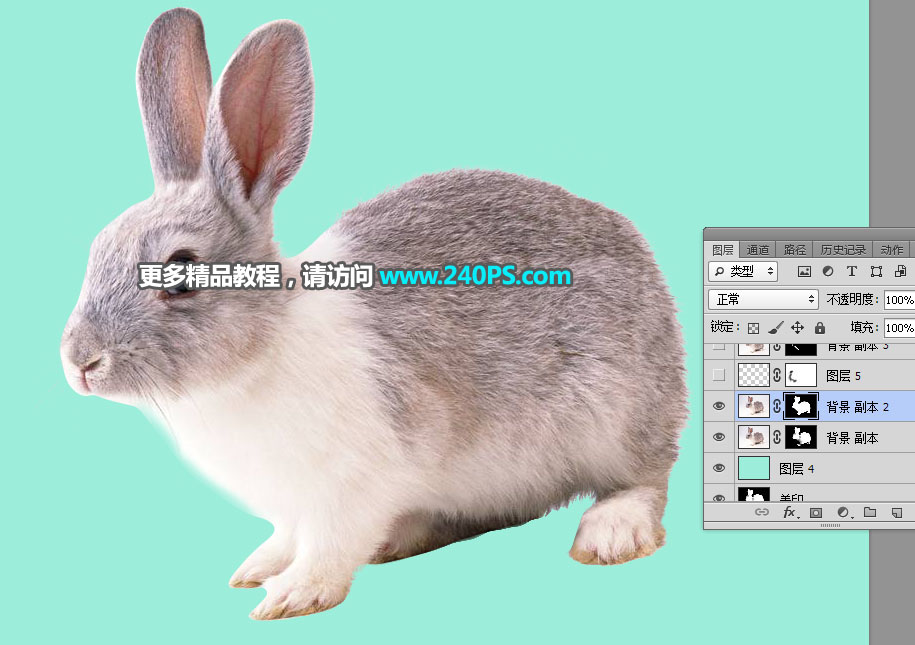Click the 背景 副本 layer name

click(x=852, y=438)
